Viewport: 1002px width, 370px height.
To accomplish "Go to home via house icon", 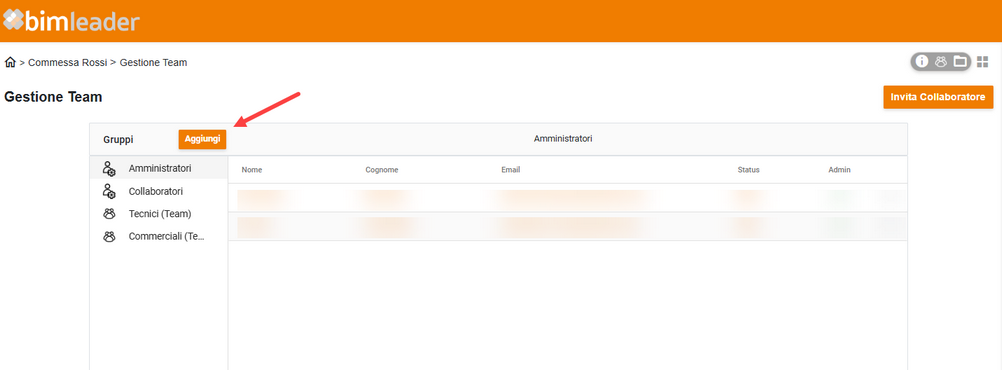I will (x=10, y=63).
